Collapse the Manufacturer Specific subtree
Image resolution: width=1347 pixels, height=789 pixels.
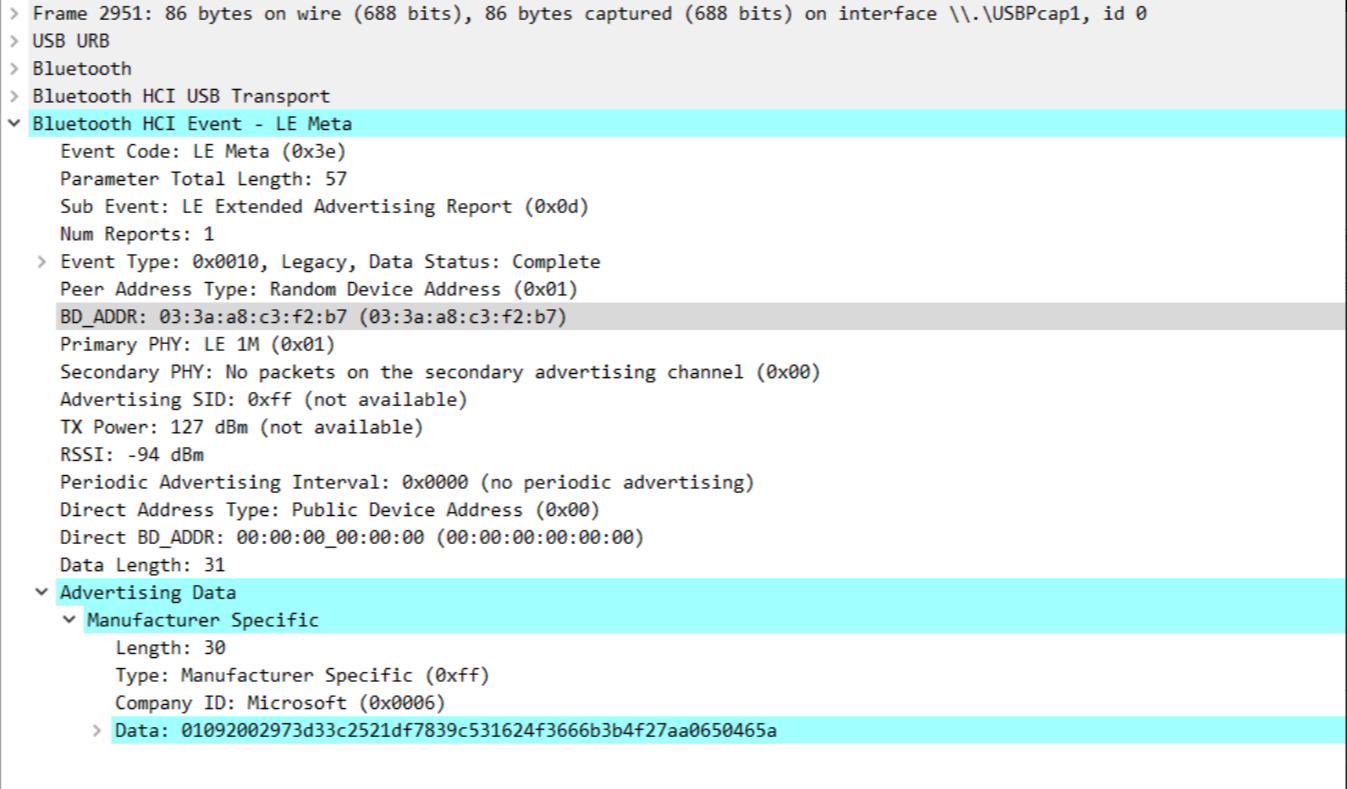click(69, 620)
